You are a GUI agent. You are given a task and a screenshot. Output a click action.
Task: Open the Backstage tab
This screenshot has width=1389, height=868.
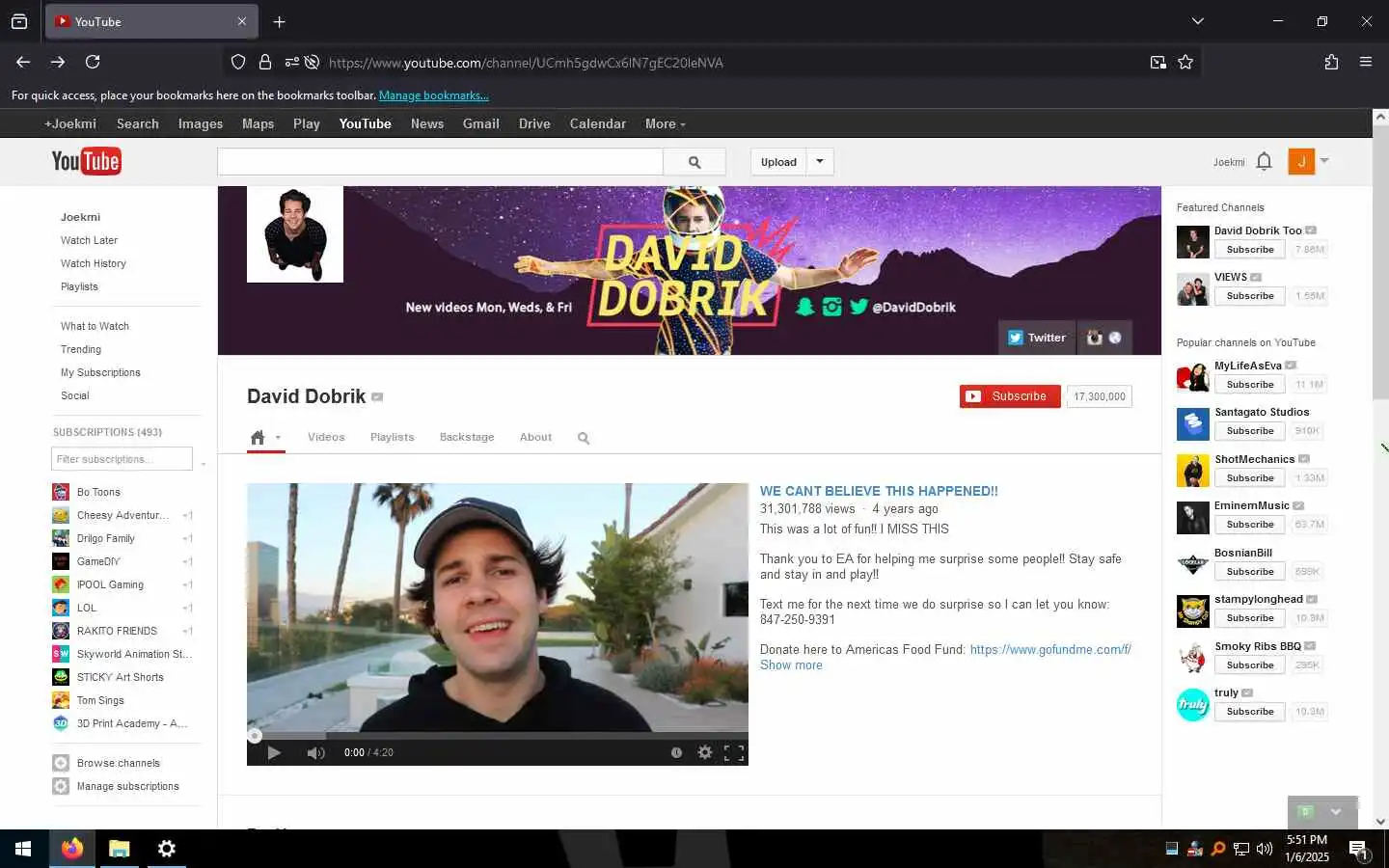click(467, 437)
